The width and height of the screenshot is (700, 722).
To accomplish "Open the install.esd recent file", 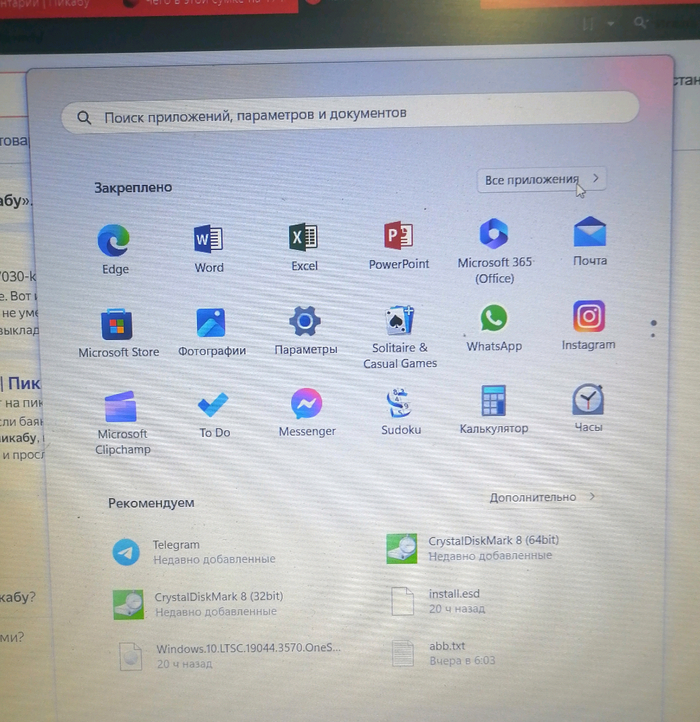I will pos(456,600).
